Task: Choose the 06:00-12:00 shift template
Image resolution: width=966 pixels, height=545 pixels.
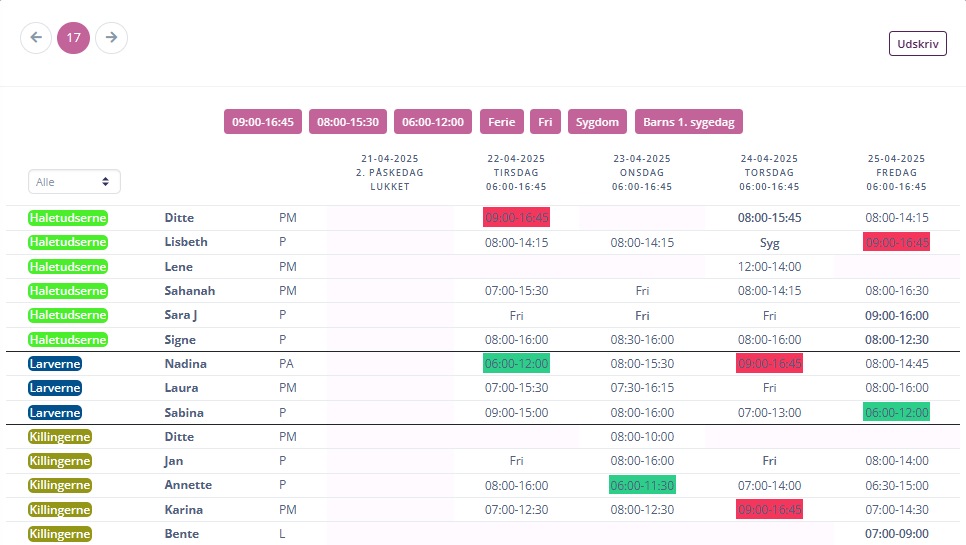Action: 433,122
